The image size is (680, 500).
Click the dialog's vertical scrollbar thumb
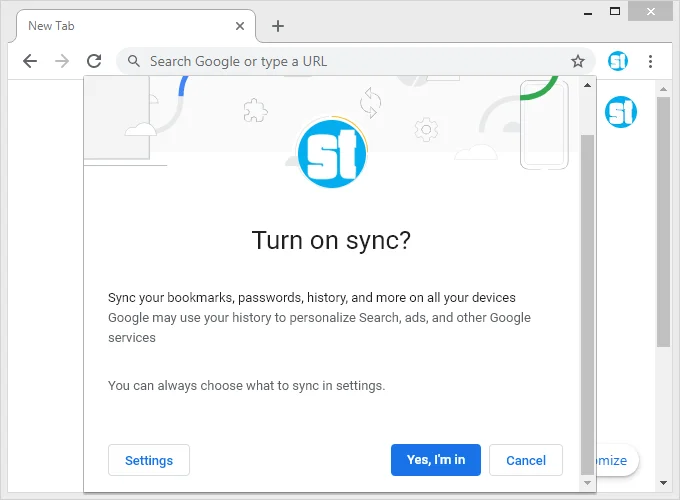587,305
